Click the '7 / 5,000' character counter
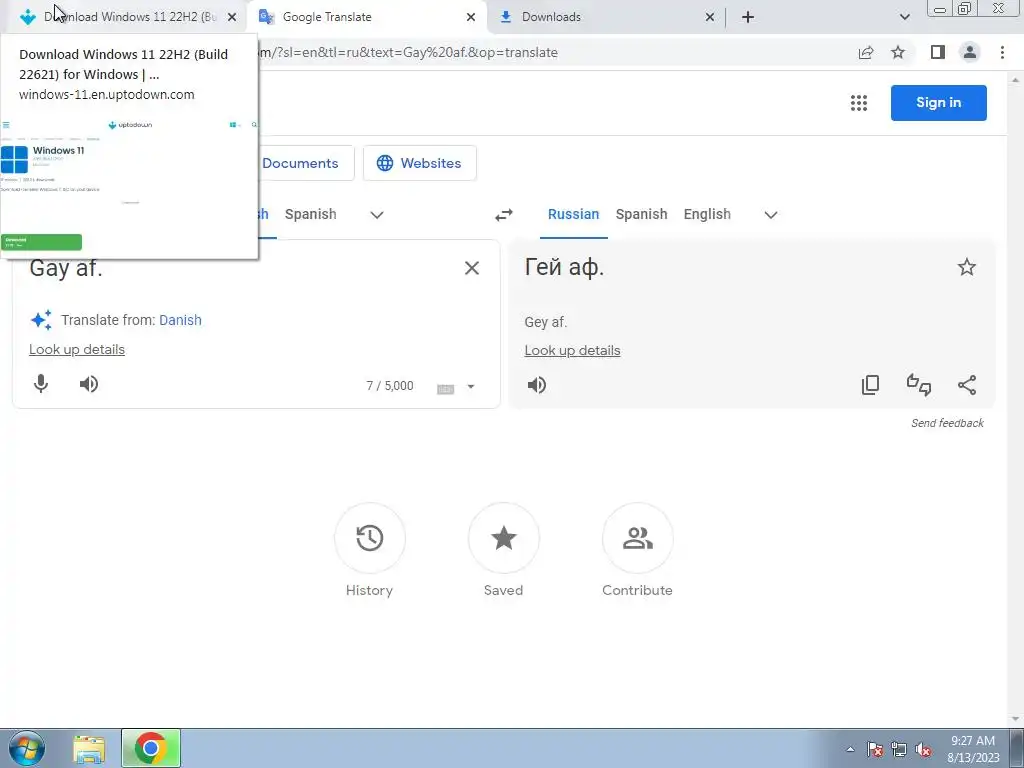The image size is (1024, 768). click(390, 386)
